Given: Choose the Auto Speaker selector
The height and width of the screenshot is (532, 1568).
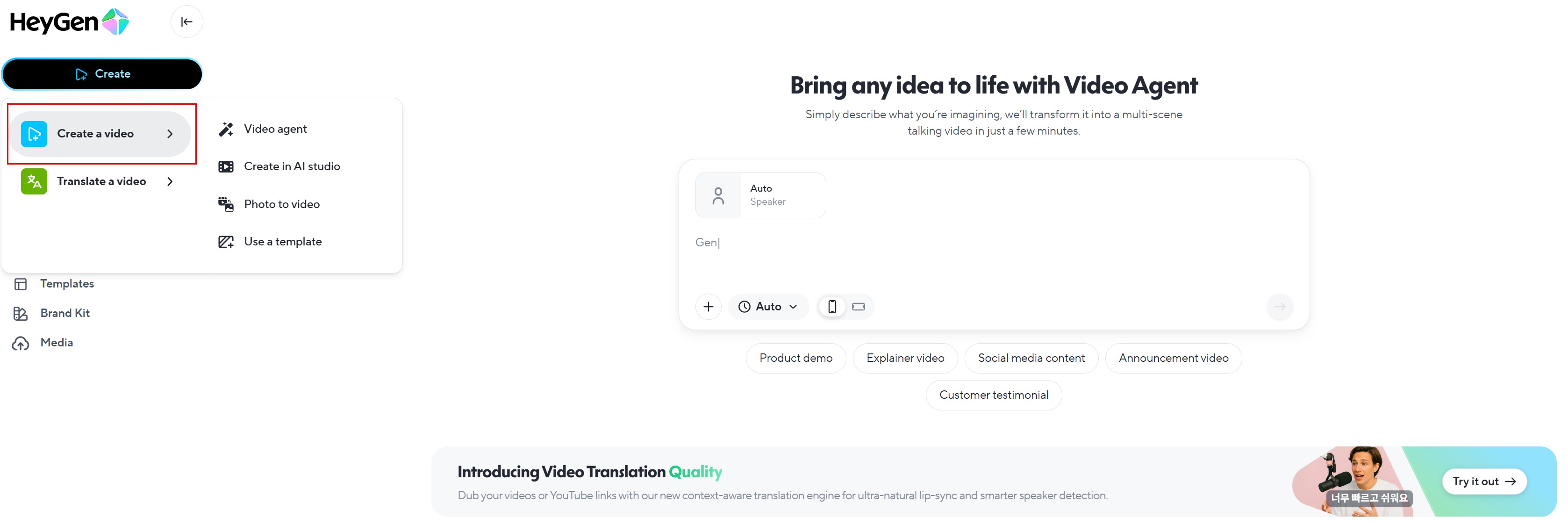Looking at the screenshot, I should pyautogui.click(x=760, y=195).
